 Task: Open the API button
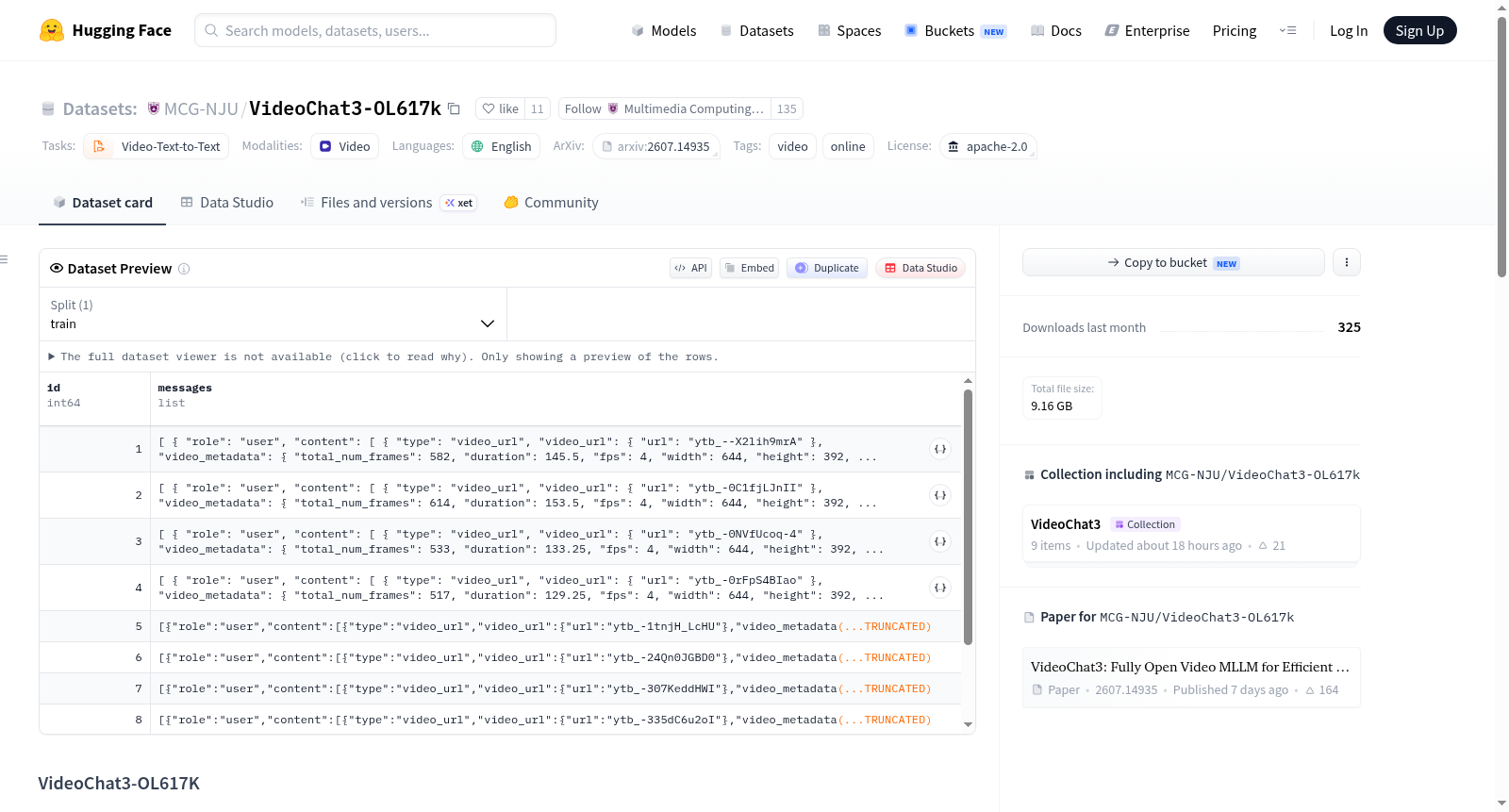click(x=690, y=268)
